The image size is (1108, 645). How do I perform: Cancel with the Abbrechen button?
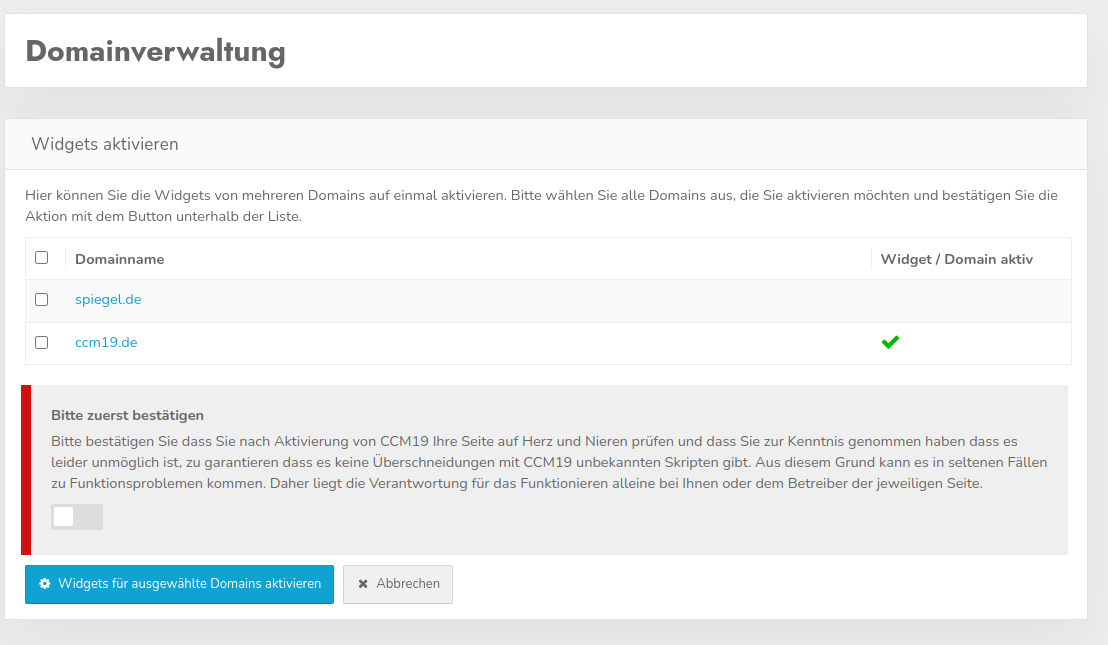point(398,584)
